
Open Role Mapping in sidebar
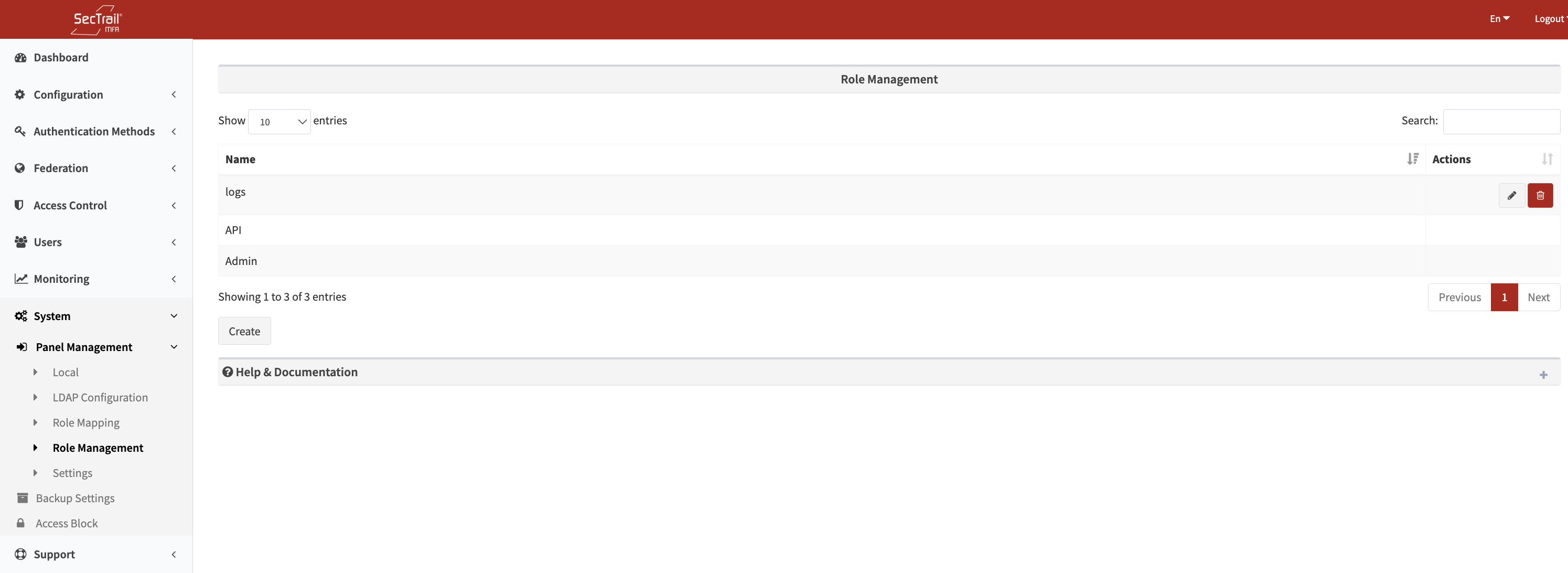(x=86, y=422)
